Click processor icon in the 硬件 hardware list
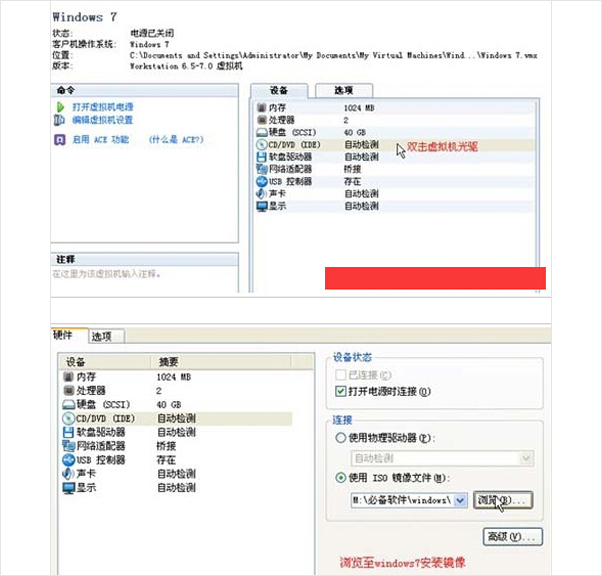Viewport: 602px width, 576px height. pyautogui.click(x=68, y=391)
